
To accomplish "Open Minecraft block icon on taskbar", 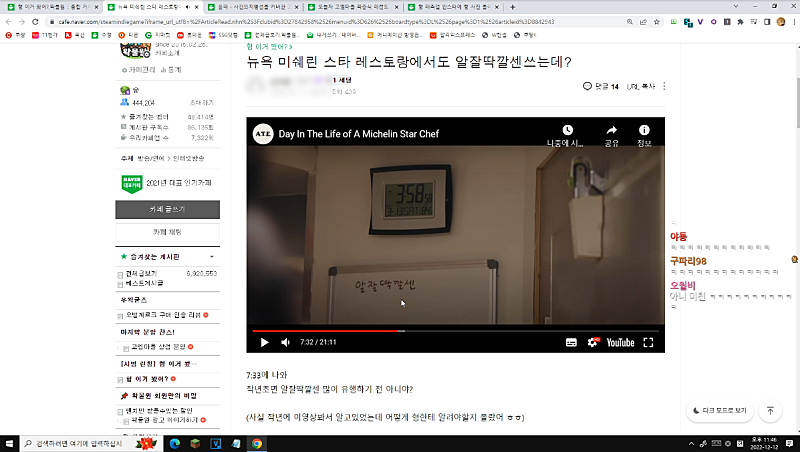I will (x=195, y=444).
